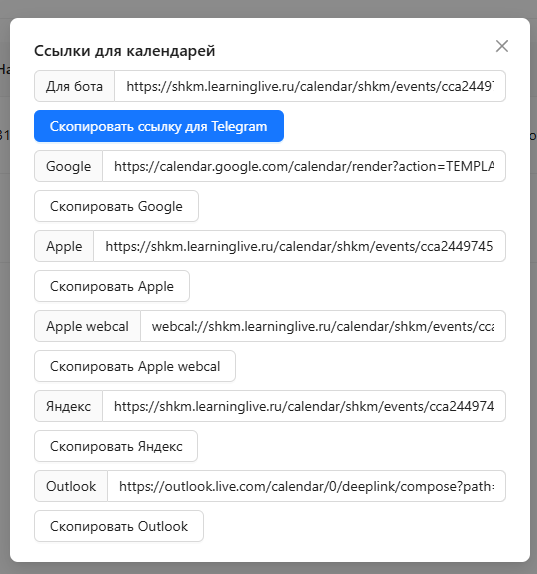
Task: Click the Apple field label
Action: (64, 246)
